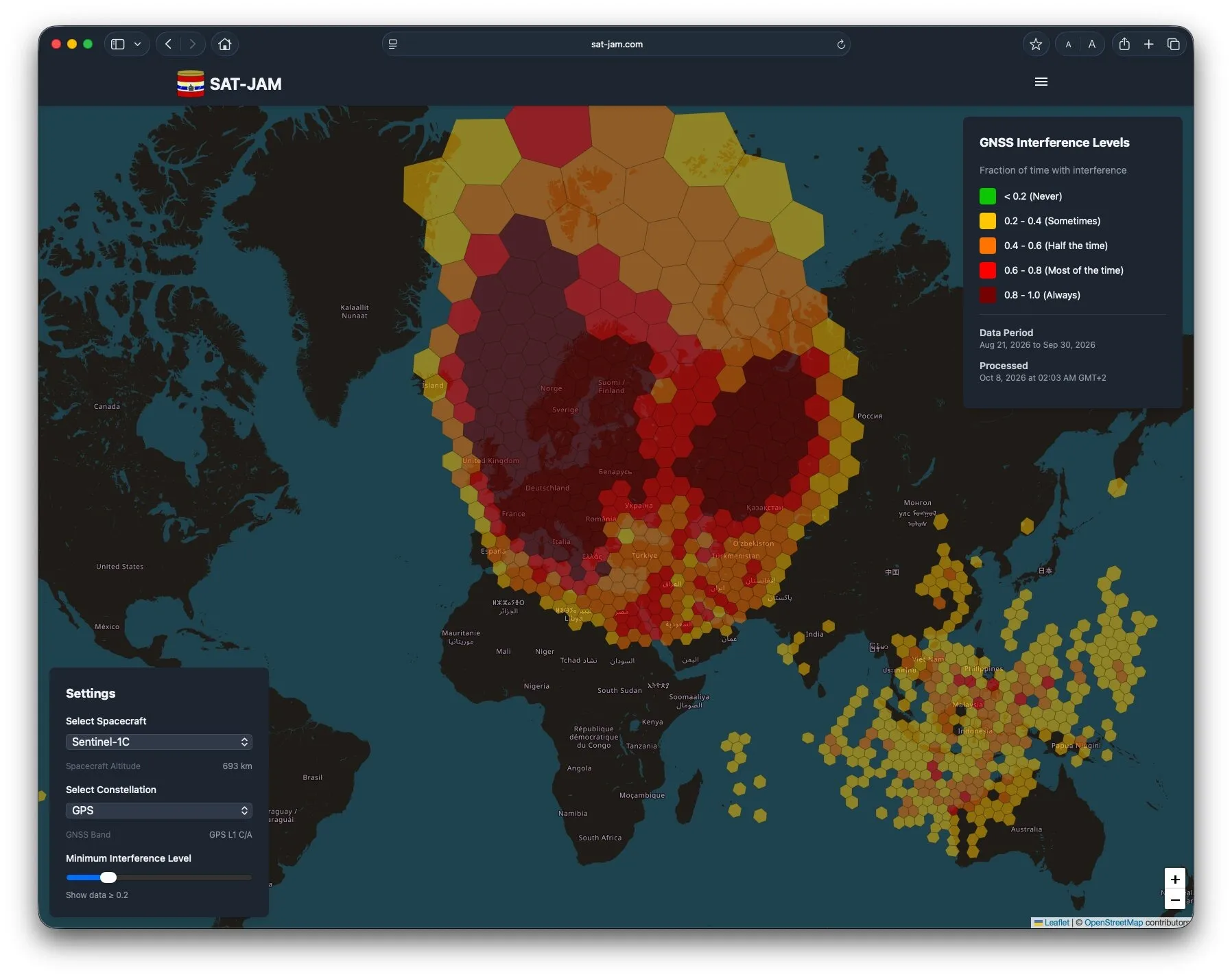Image resolution: width=1232 pixels, height=979 pixels.
Task: Reload the page with the refresh icon
Action: [841, 45]
